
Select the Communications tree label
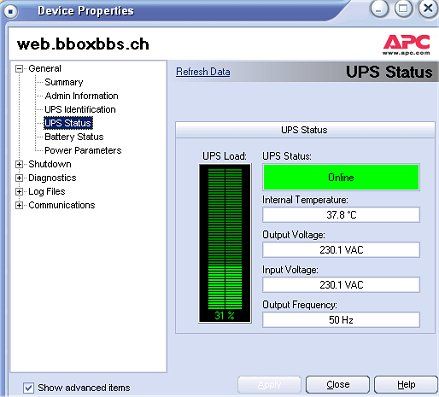click(x=62, y=205)
